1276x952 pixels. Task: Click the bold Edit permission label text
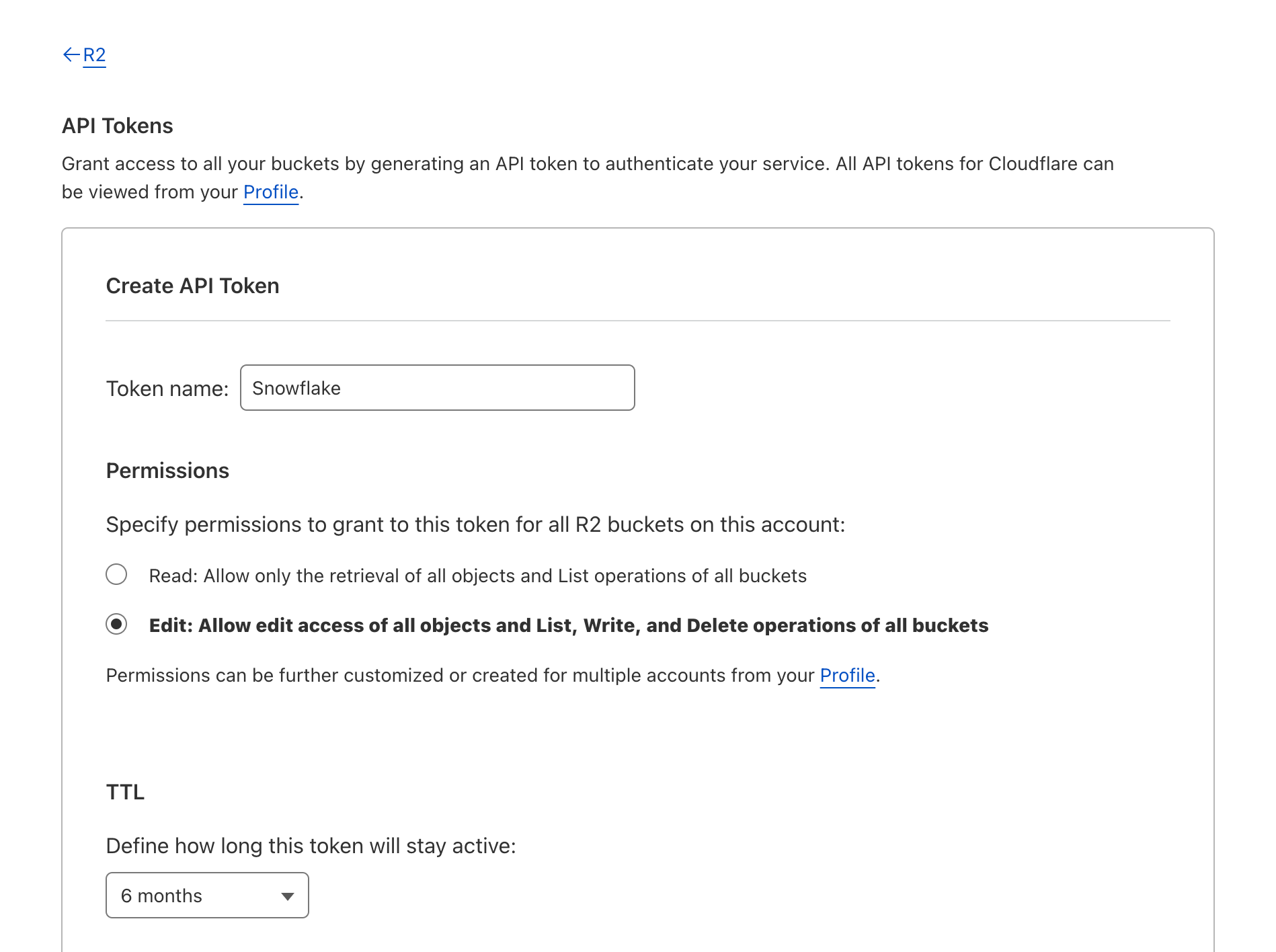click(568, 626)
